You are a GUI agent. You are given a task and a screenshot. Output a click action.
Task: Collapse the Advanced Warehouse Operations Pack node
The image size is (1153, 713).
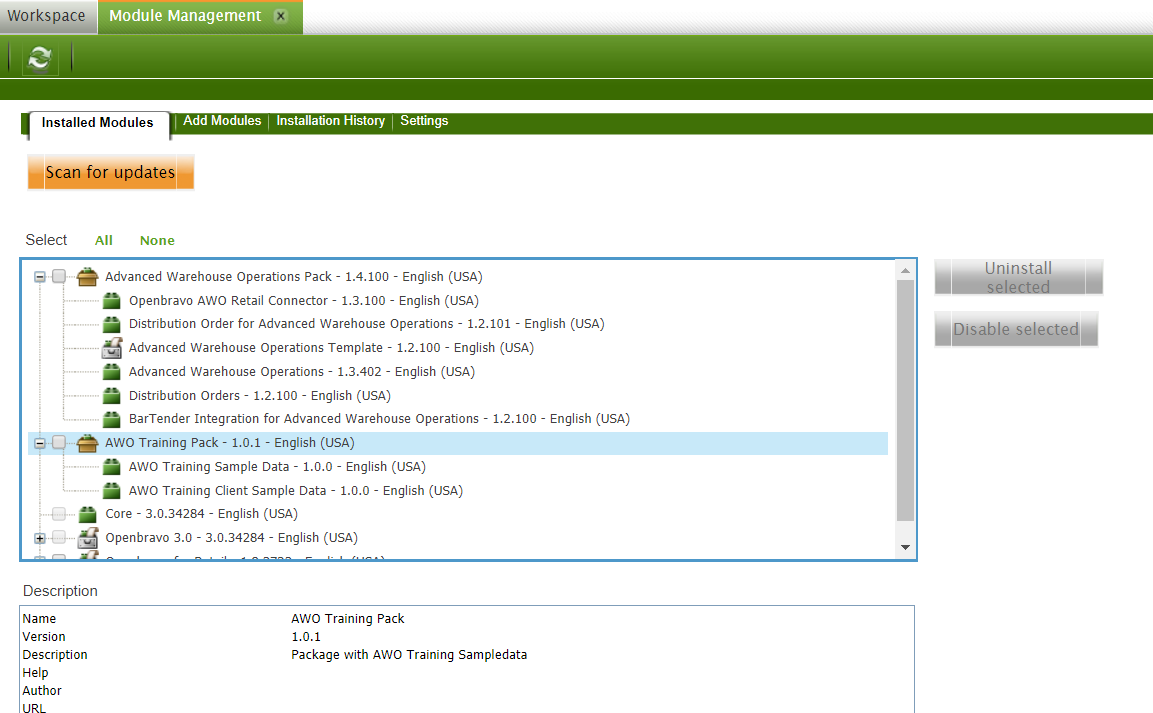click(40, 277)
